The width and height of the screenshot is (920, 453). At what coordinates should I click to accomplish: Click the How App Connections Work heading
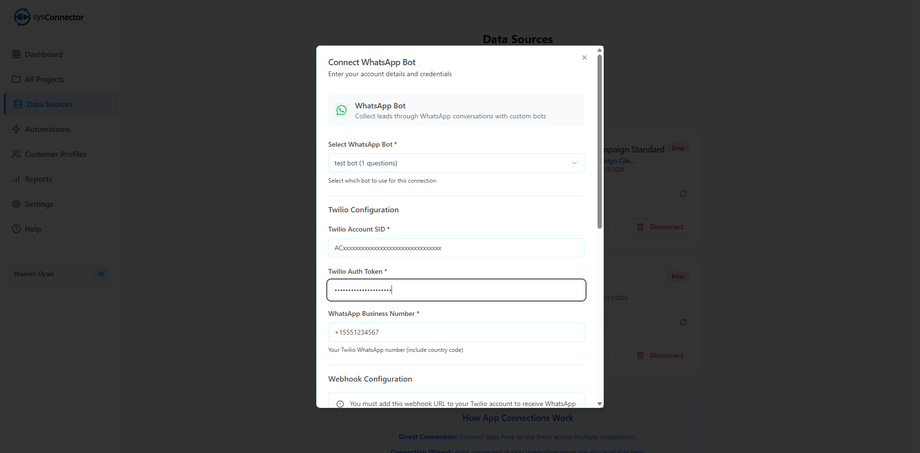(518, 418)
